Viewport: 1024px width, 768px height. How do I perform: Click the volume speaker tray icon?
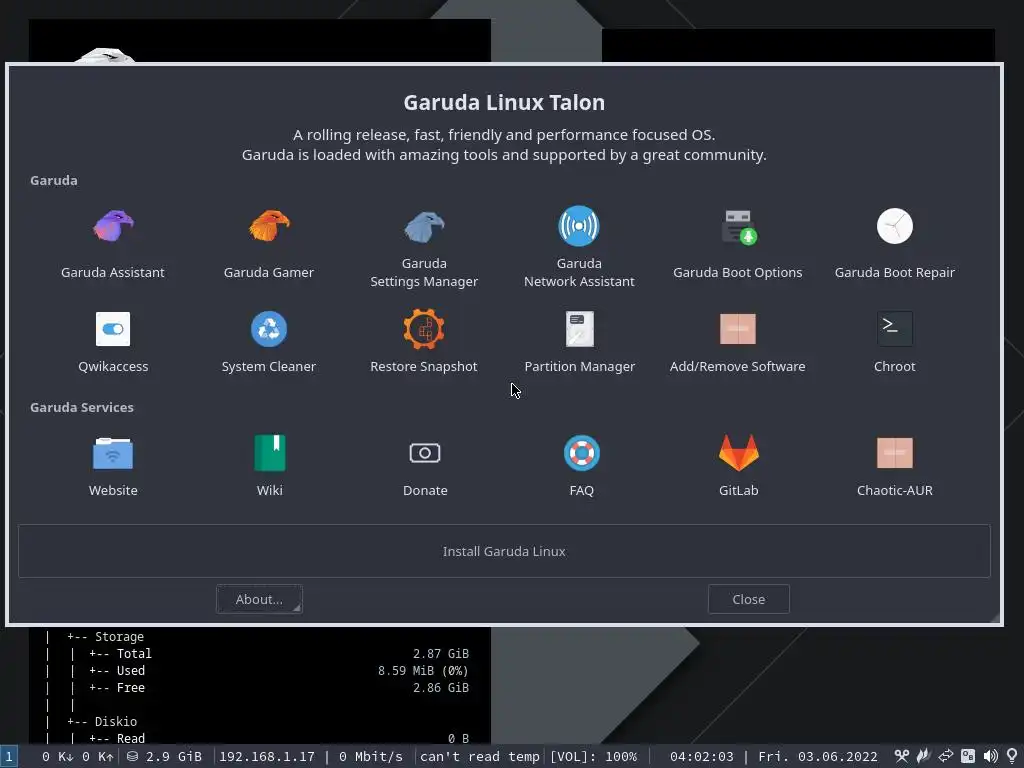991,756
